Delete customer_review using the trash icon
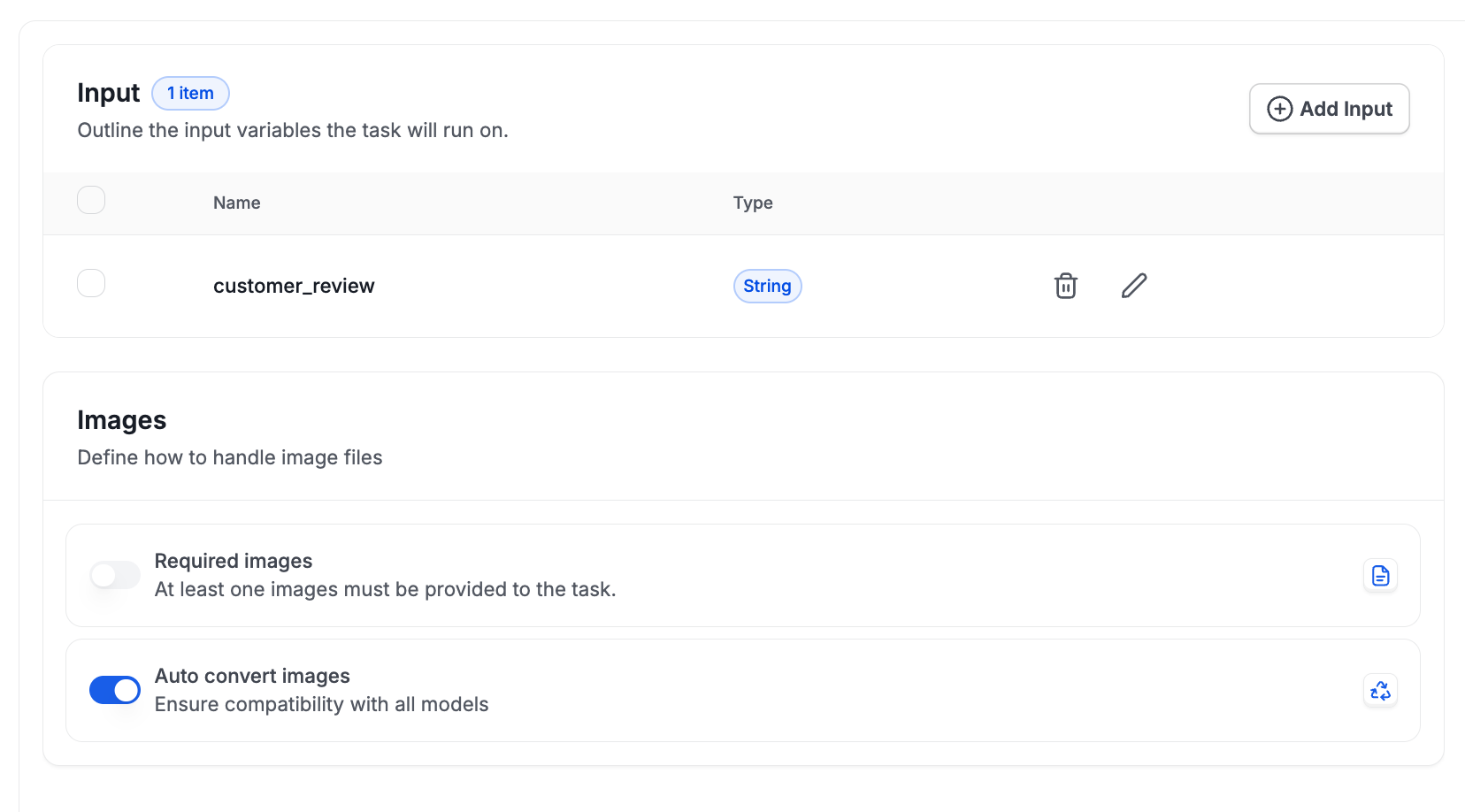 (1065, 286)
